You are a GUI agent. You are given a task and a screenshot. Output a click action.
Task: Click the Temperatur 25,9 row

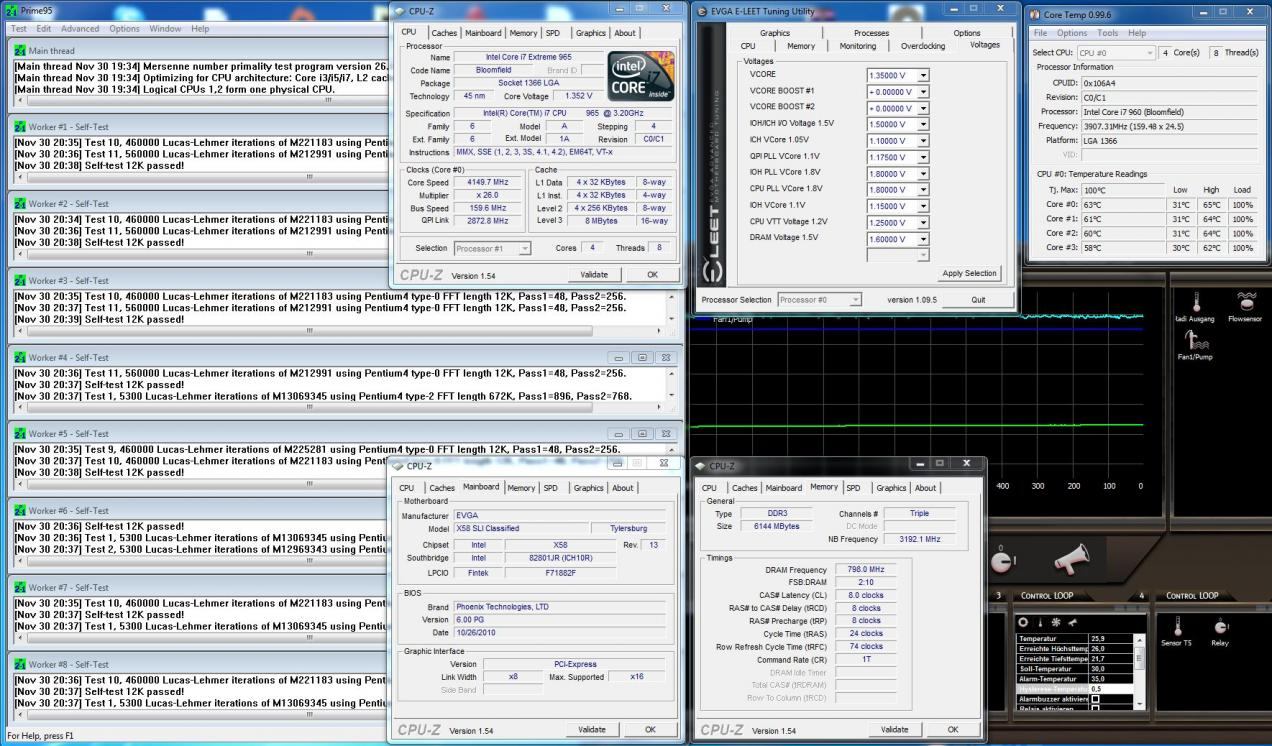point(1074,638)
